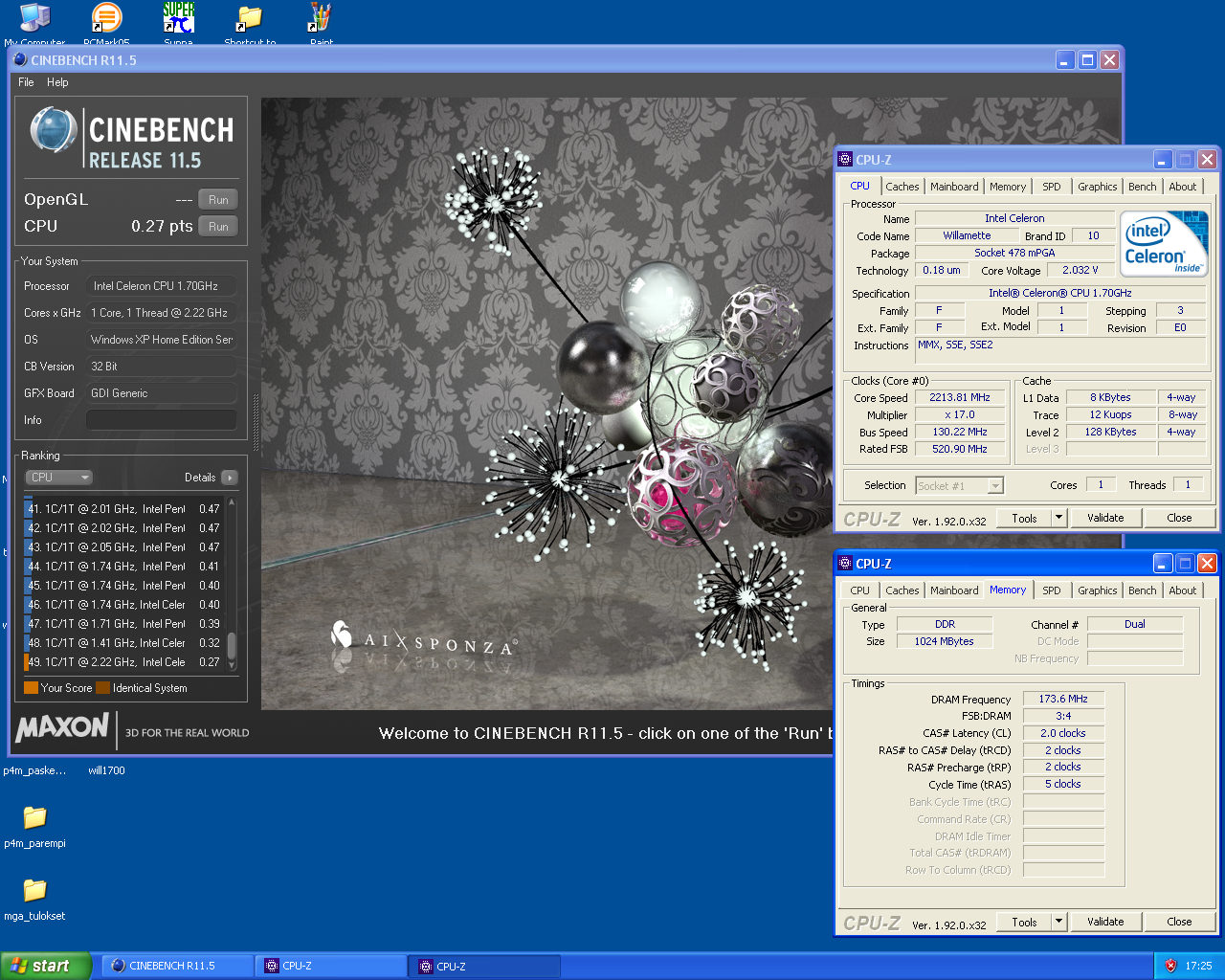Click the Cinebench title bar app icon

pyautogui.click(x=20, y=59)
